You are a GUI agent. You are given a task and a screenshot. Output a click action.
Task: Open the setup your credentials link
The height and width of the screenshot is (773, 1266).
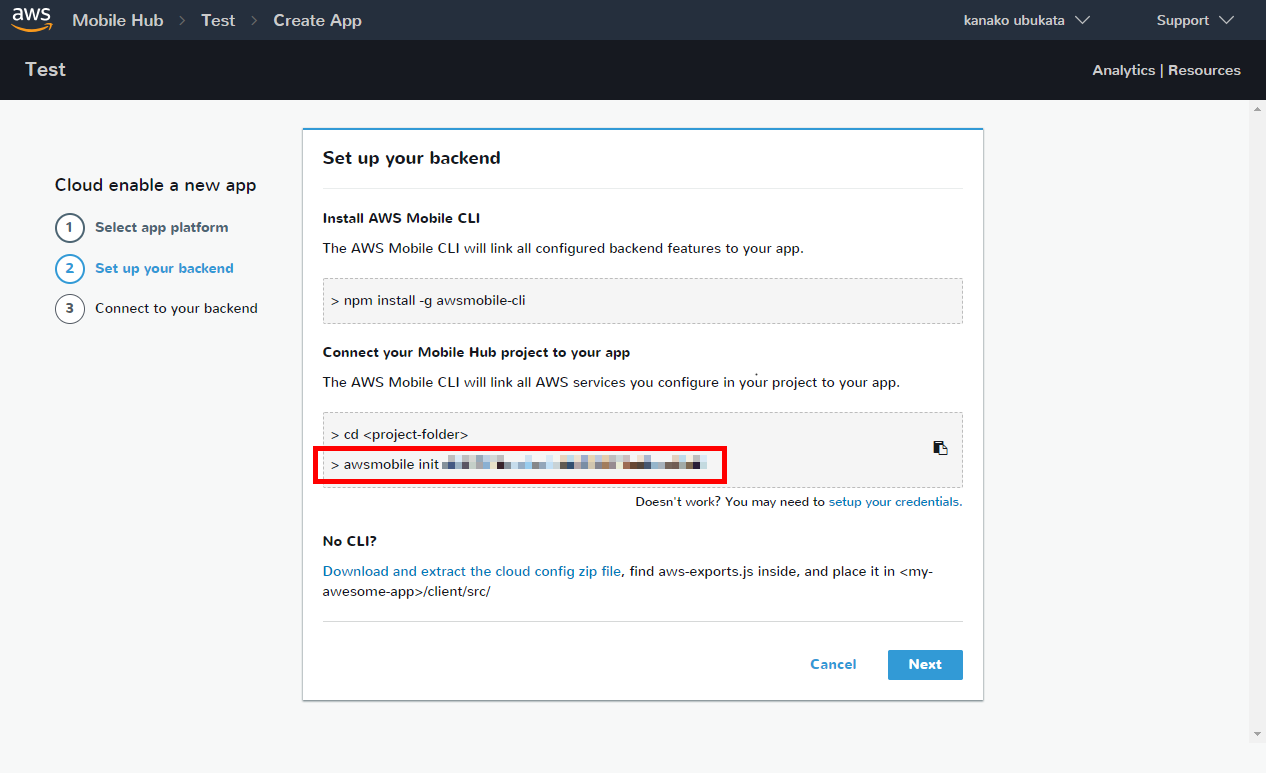(x=895, y=502)
